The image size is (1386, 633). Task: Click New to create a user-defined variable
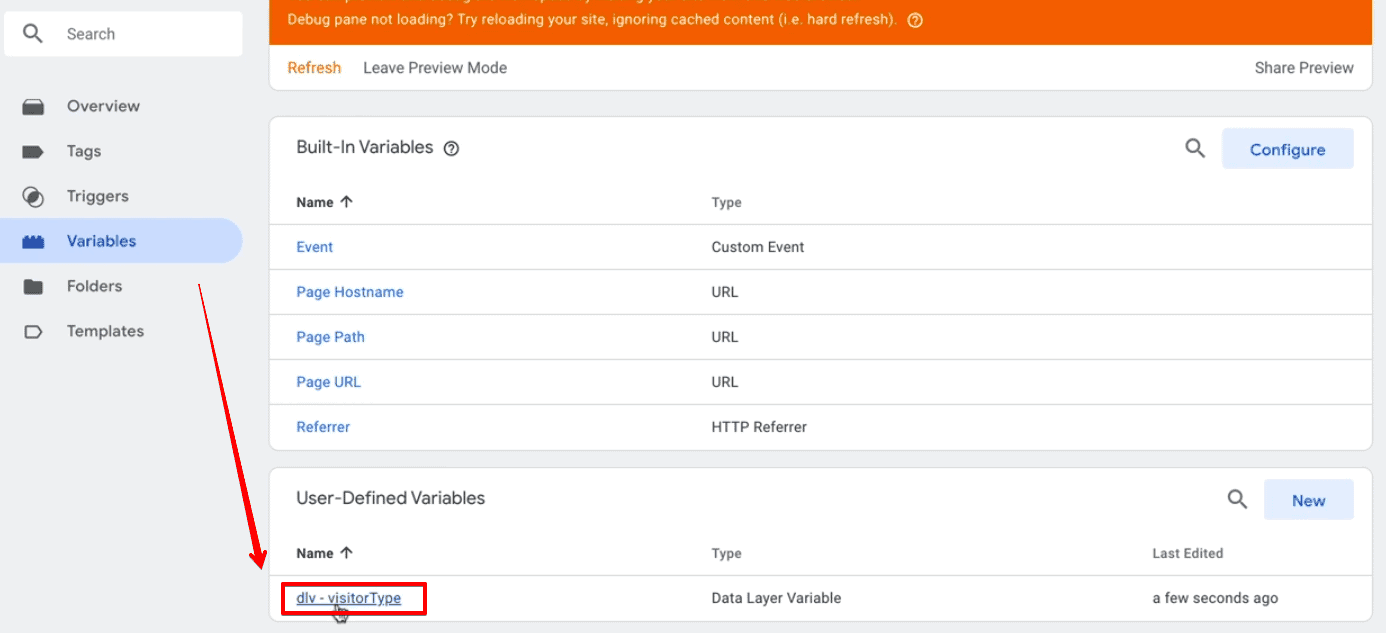[1308, 500]
